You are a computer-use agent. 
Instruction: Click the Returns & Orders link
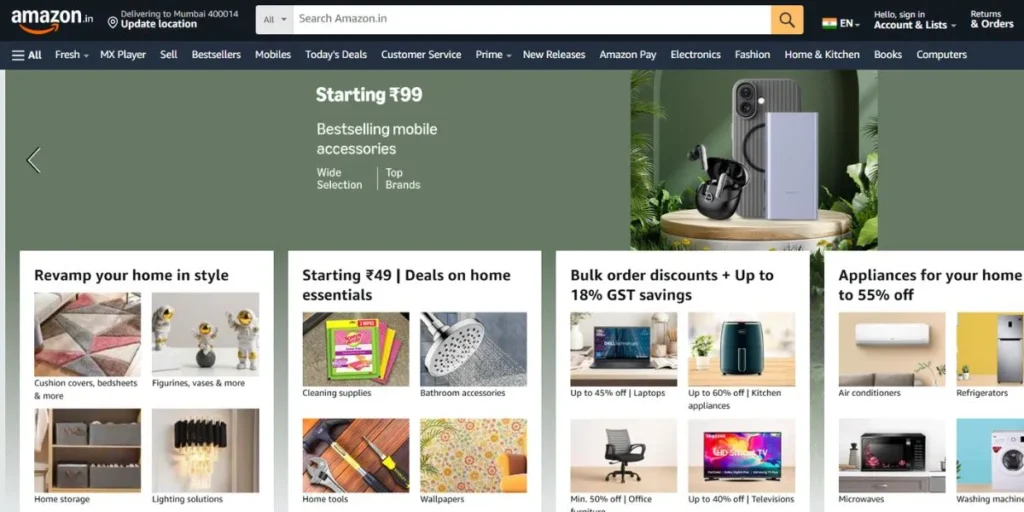pyautogui.click(x=991, y=20)
